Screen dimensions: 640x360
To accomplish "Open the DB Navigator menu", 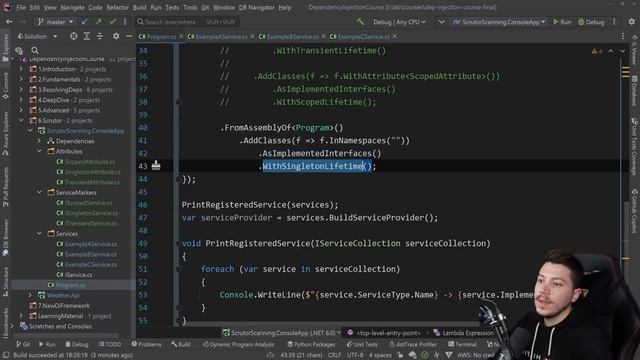I will [256, 7].
